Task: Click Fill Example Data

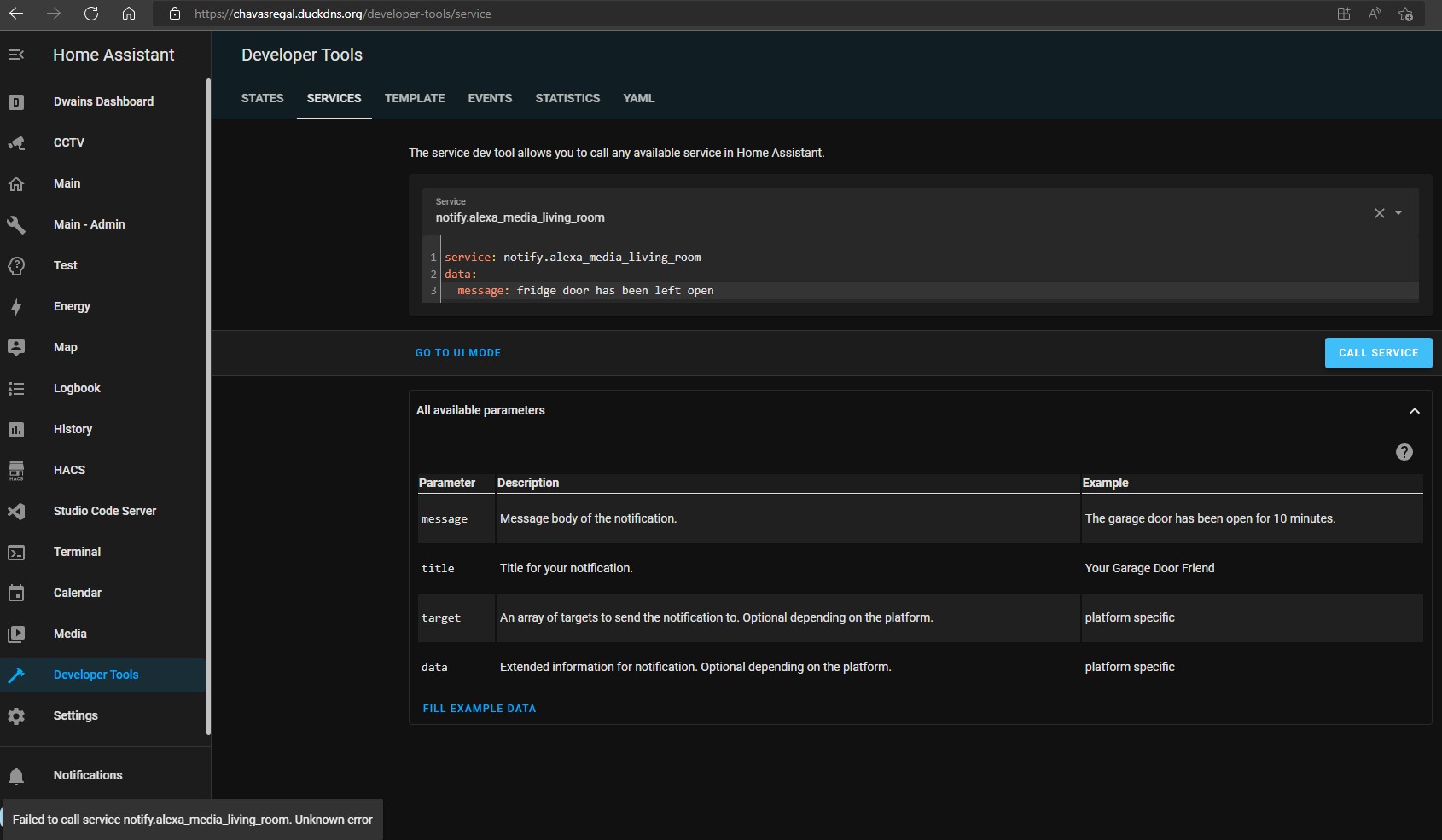Action: (480, 709)
